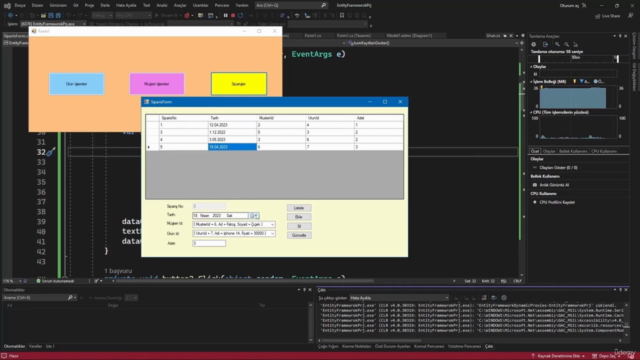Open the İşlem process dropdown
Screen dimensions: 640x360
(53, 24)
